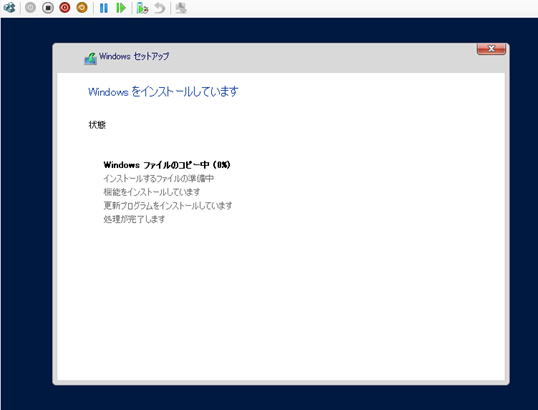Viewport: 538px width, 410px height.
Task: Click the Windows をインストールしています heading
Action: pyautogui.click(x=163, y=92)
